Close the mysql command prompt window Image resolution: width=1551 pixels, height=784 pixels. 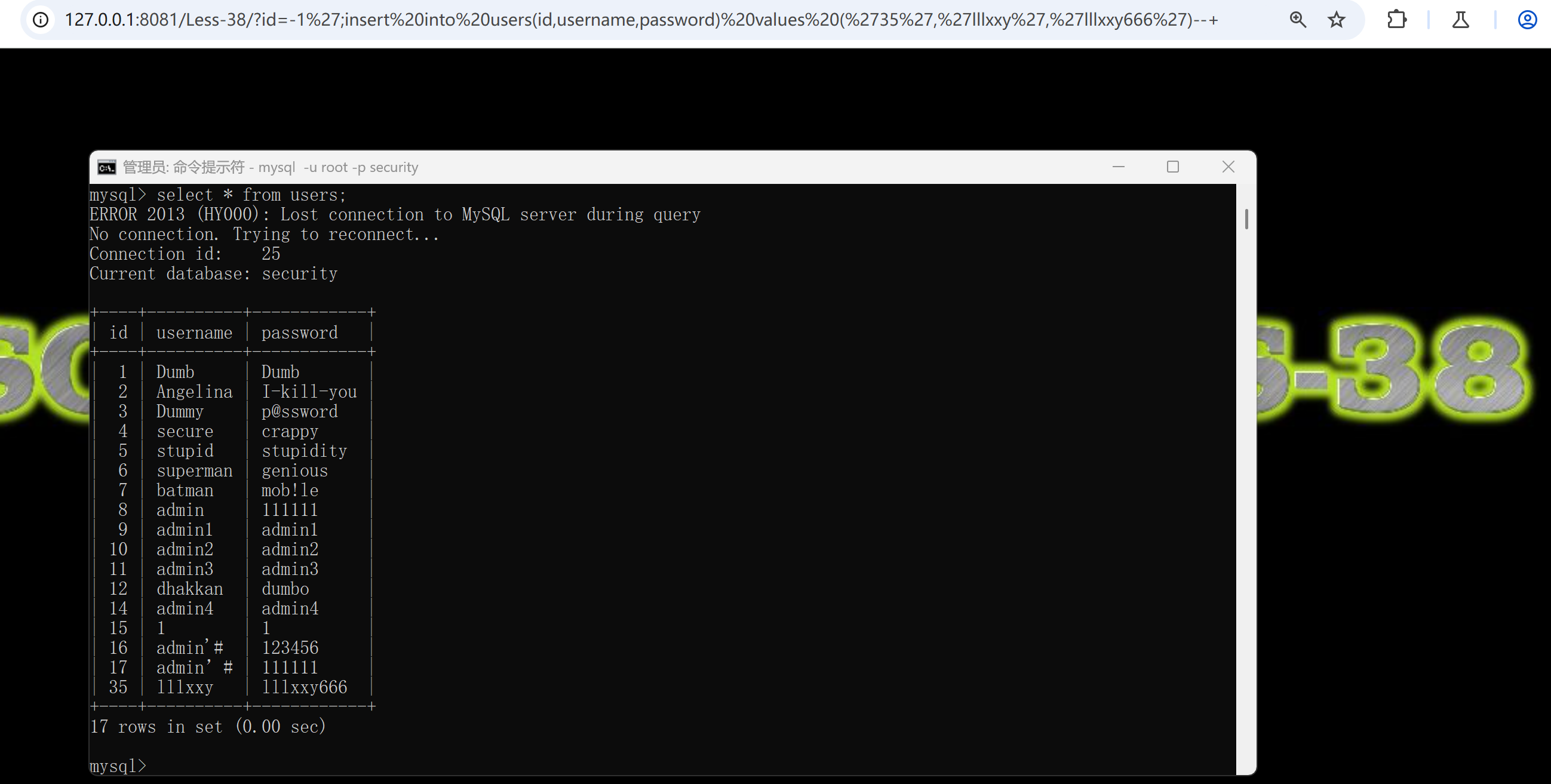pyautogui.click(x=1228, y=167)
